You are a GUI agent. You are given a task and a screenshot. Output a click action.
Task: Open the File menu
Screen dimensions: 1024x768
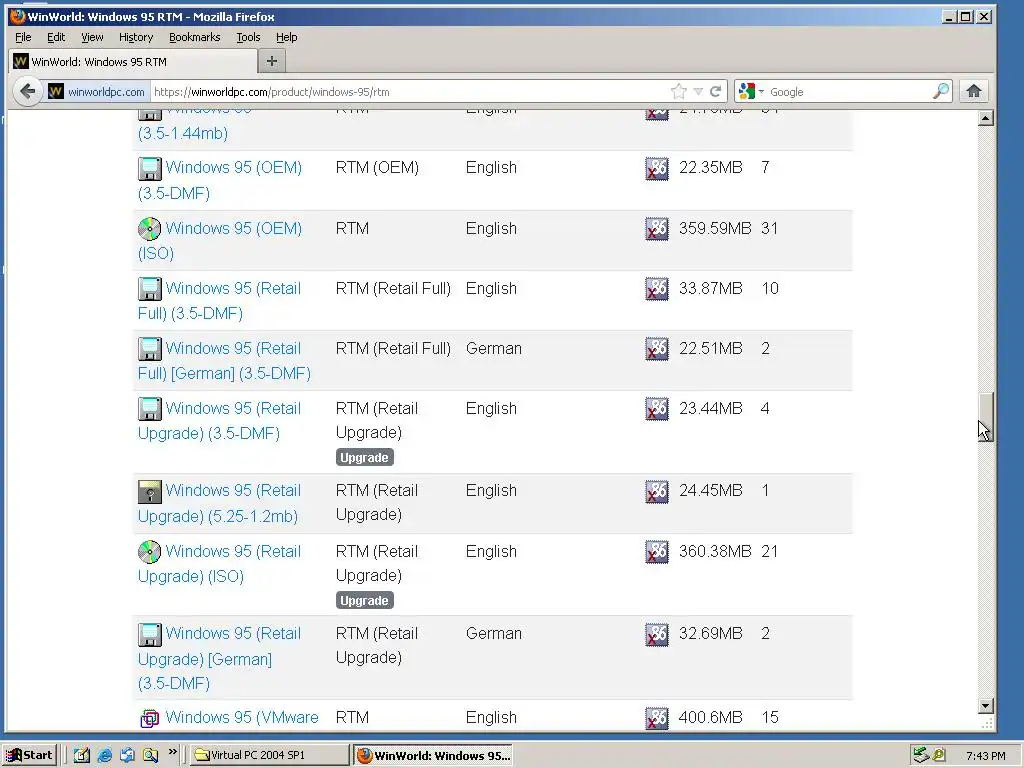23,37
